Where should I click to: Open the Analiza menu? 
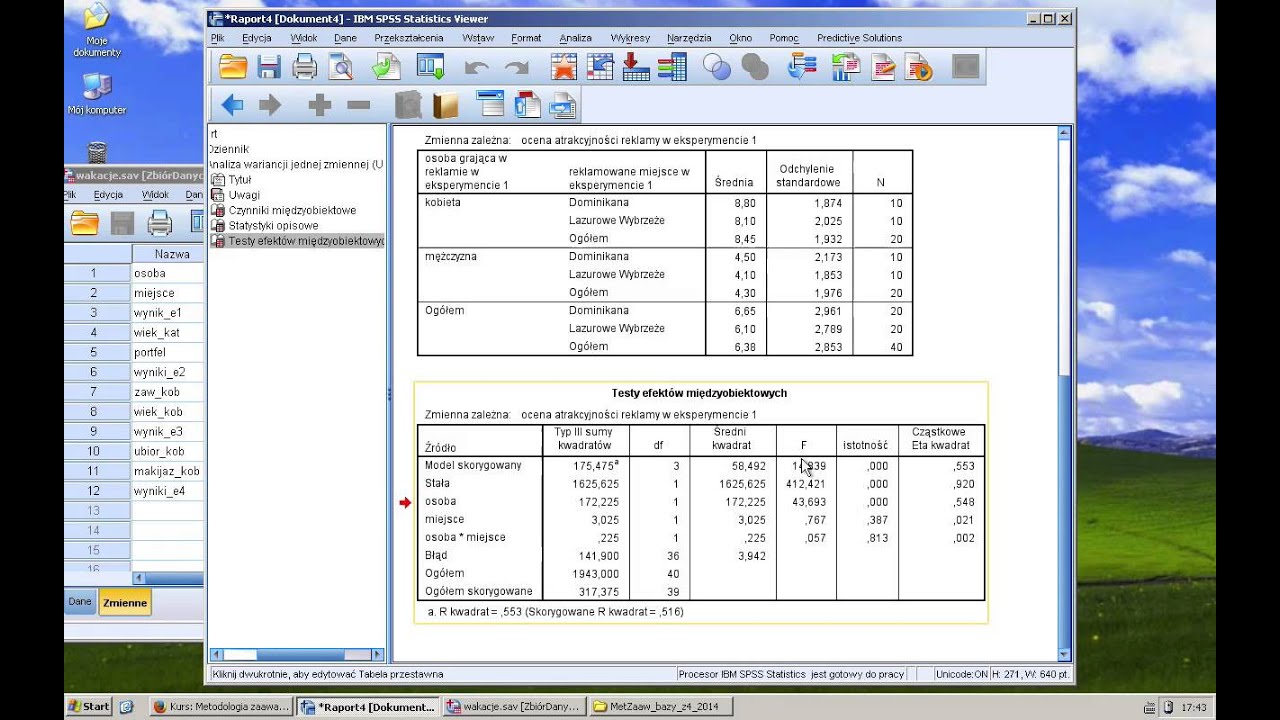point(576,38)
